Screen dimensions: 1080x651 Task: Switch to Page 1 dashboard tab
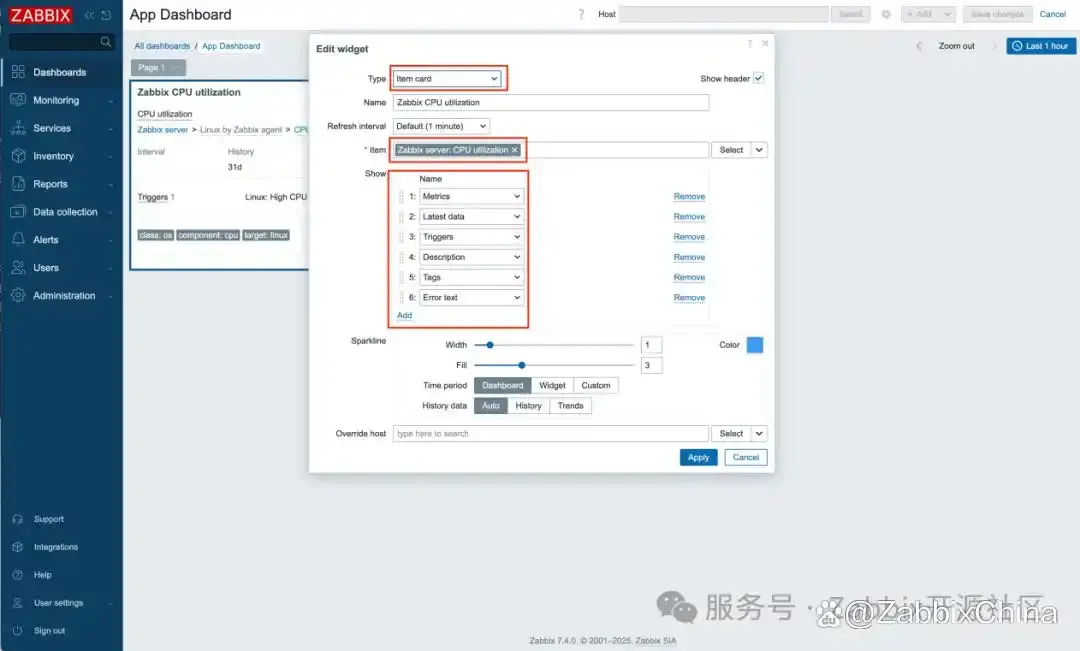point(158,68)
